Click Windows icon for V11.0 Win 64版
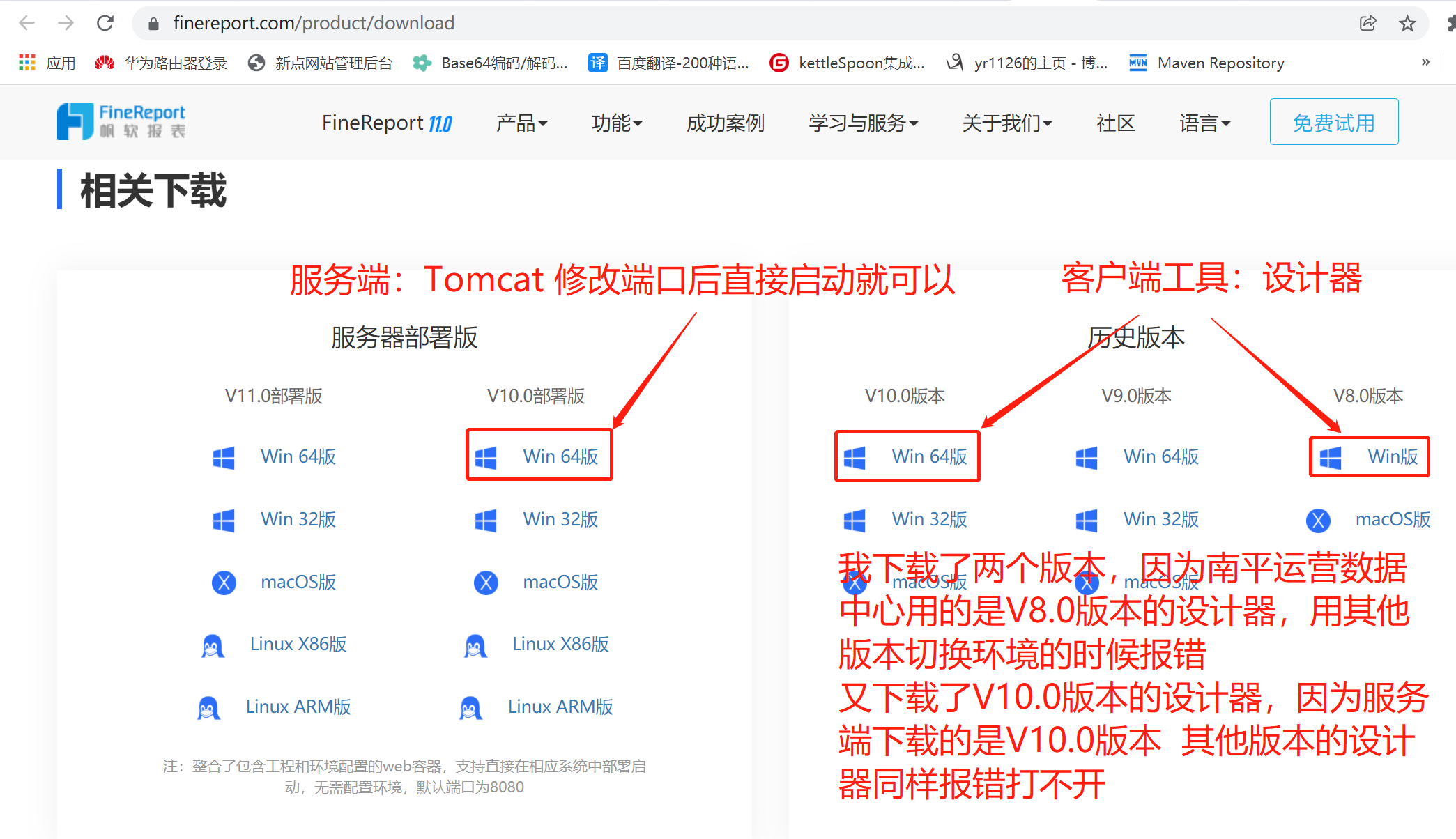Image resolution: width=1456 pixels, height=839 pixels. click(224, 457)
